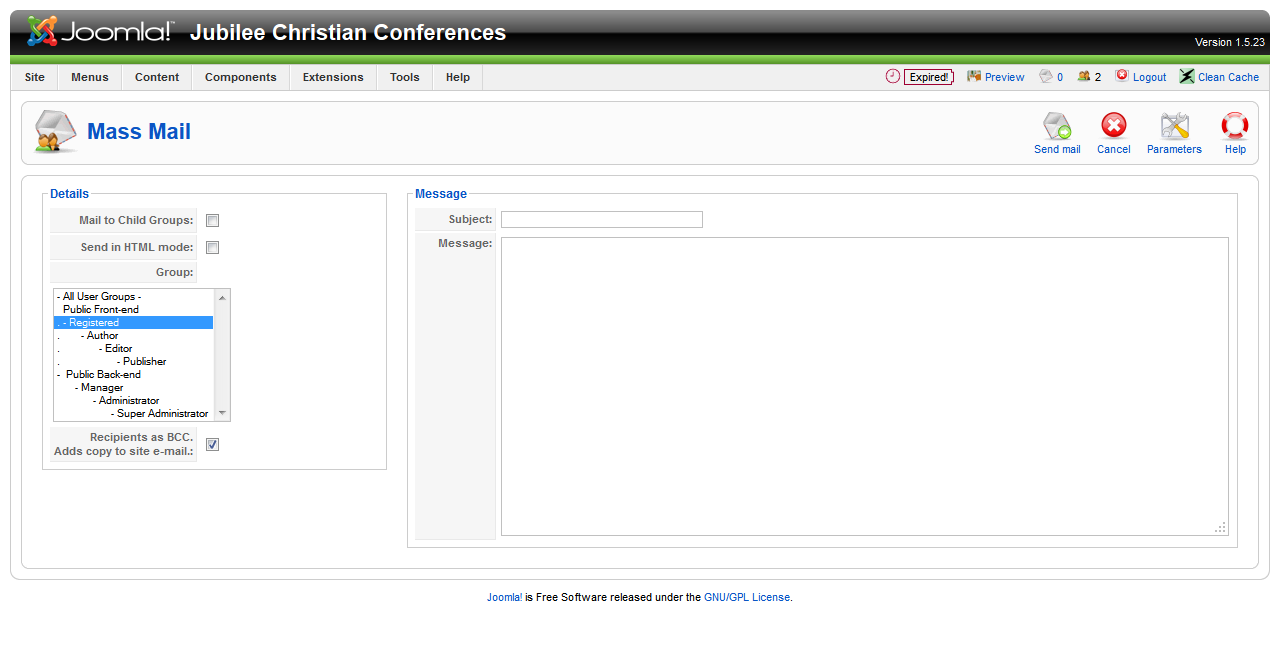Open the lifebuoy Help toolbar icon
The image size is (1280, 648).
click(1235, 126)
